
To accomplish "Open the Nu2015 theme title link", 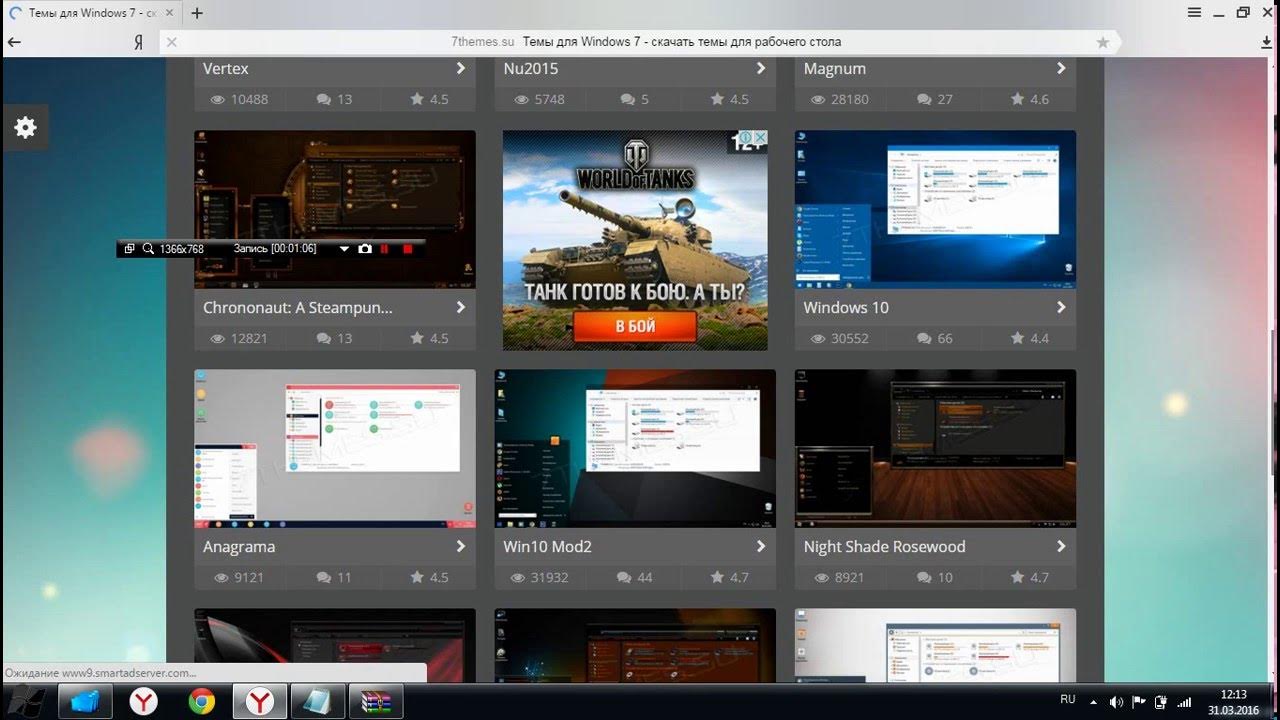I will [531, 68].
